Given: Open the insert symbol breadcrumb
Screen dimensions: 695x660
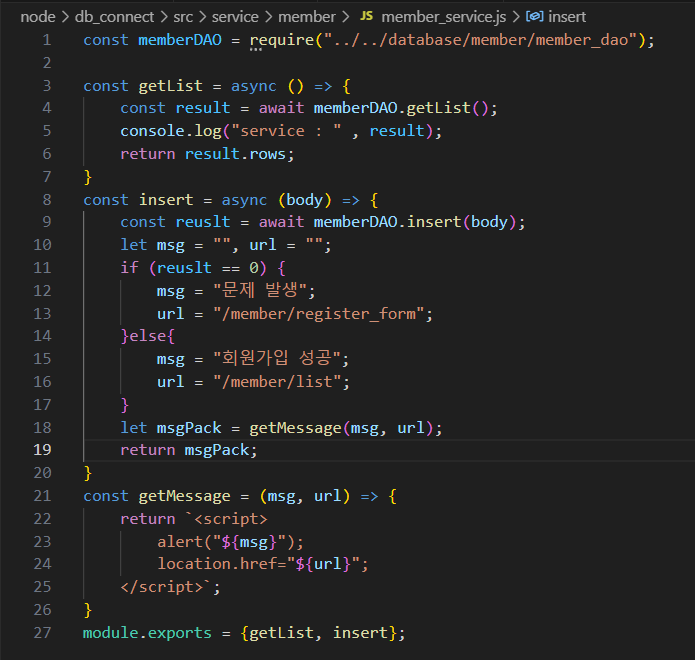Looking at the screenshot, I should tap(567, 17).
